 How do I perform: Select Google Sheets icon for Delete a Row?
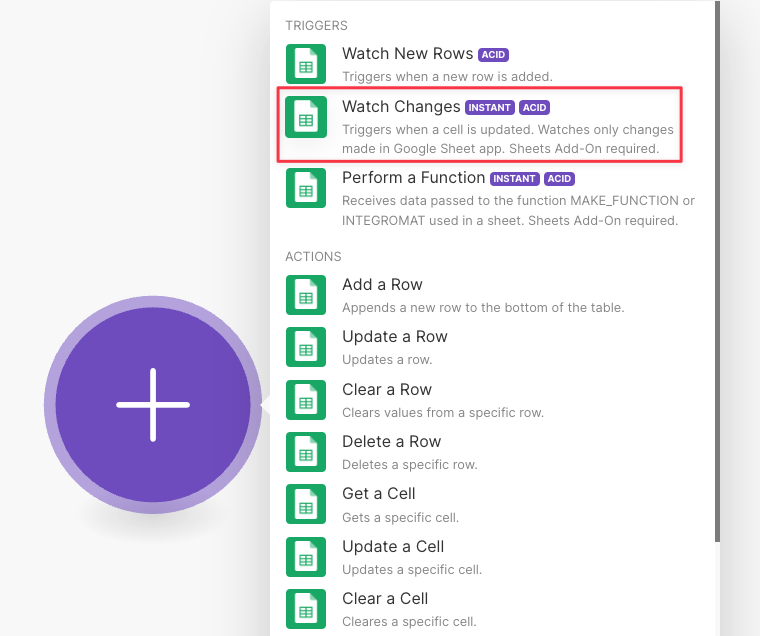pos(306,452)
